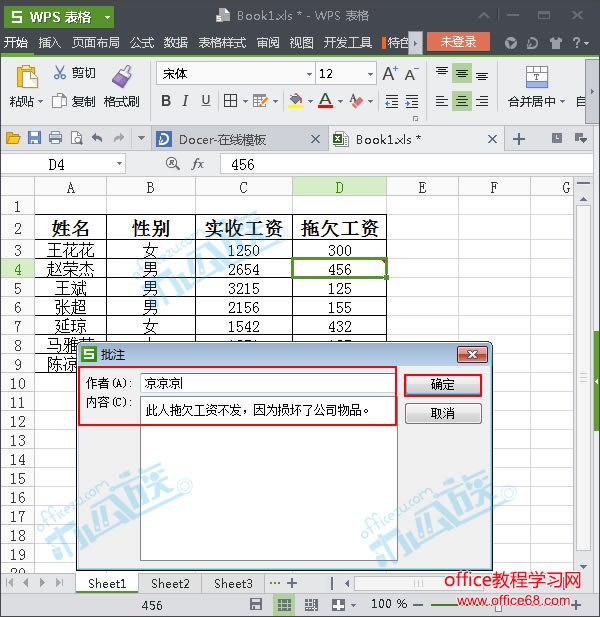
Task: Click the Copy icon
Action: click(59, 101)
